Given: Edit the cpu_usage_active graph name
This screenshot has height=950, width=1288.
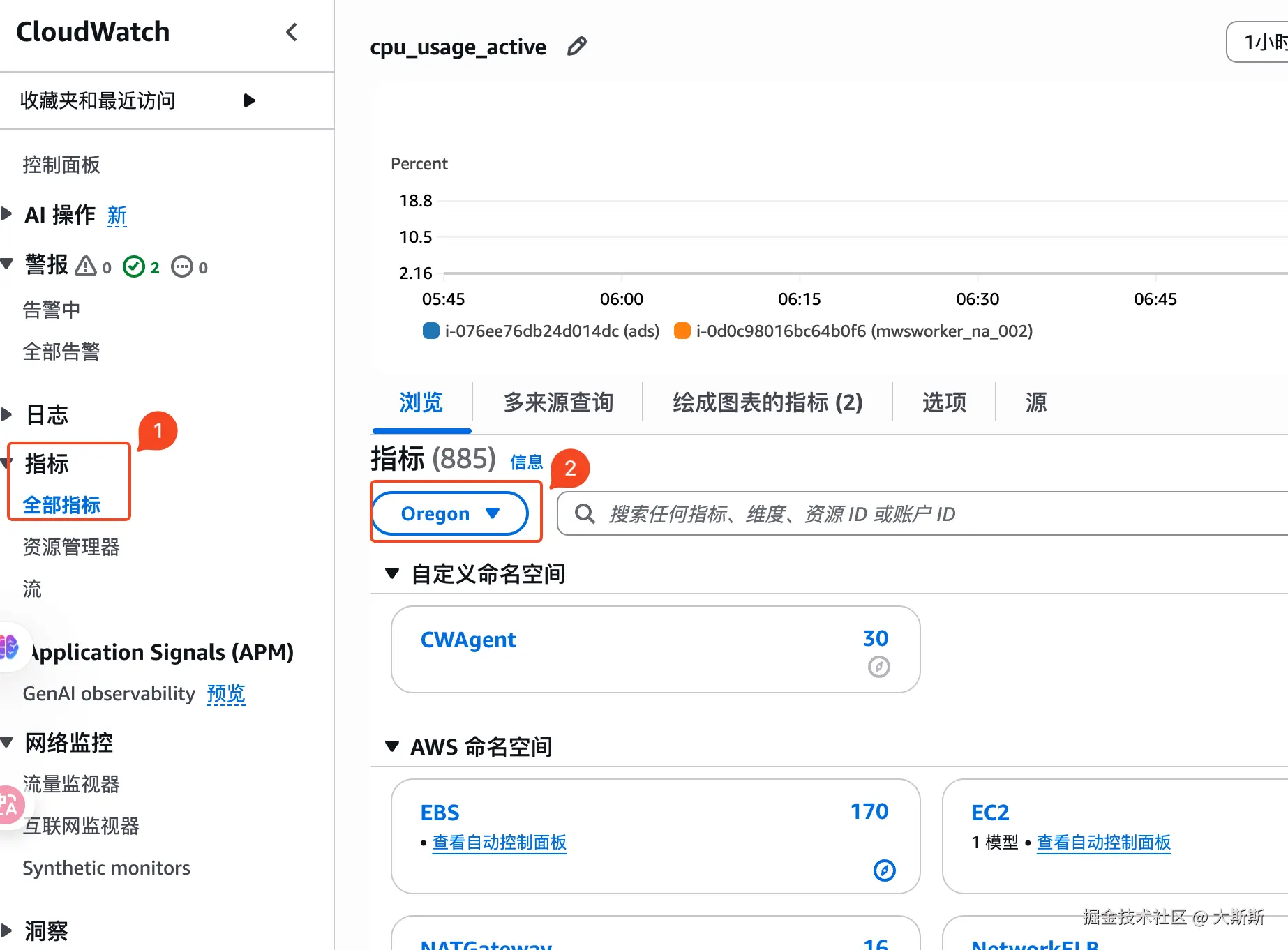Looking at the screenshot, I should (x=577, y=47).
